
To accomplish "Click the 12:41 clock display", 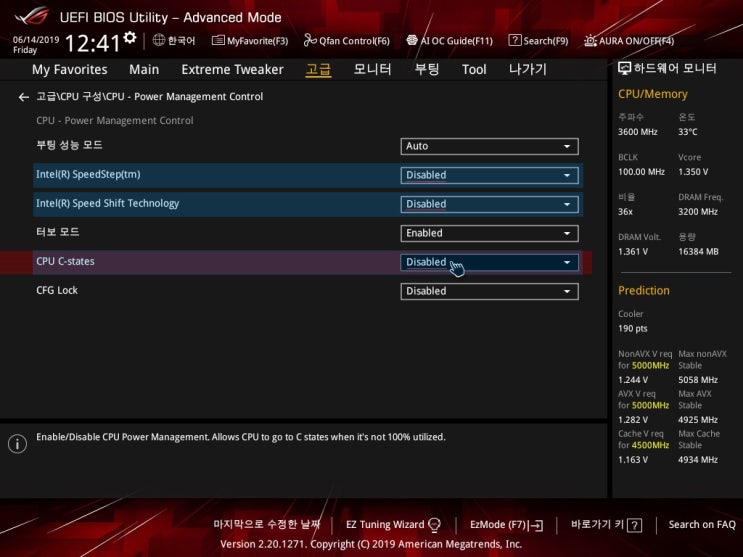I will click(x=92, y=44).
